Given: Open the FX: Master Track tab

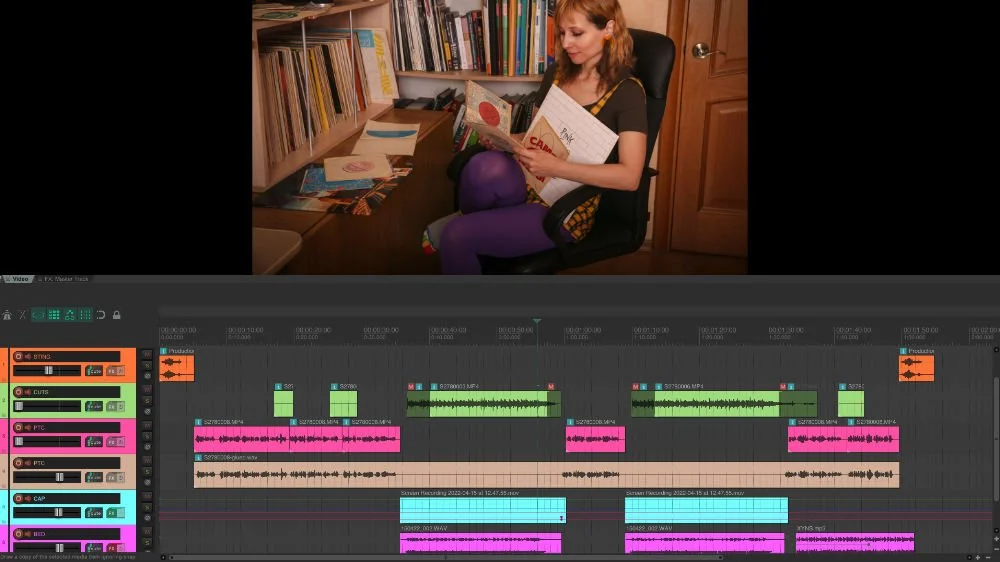Looking at the screenshot, I should (x=64, y=279).
